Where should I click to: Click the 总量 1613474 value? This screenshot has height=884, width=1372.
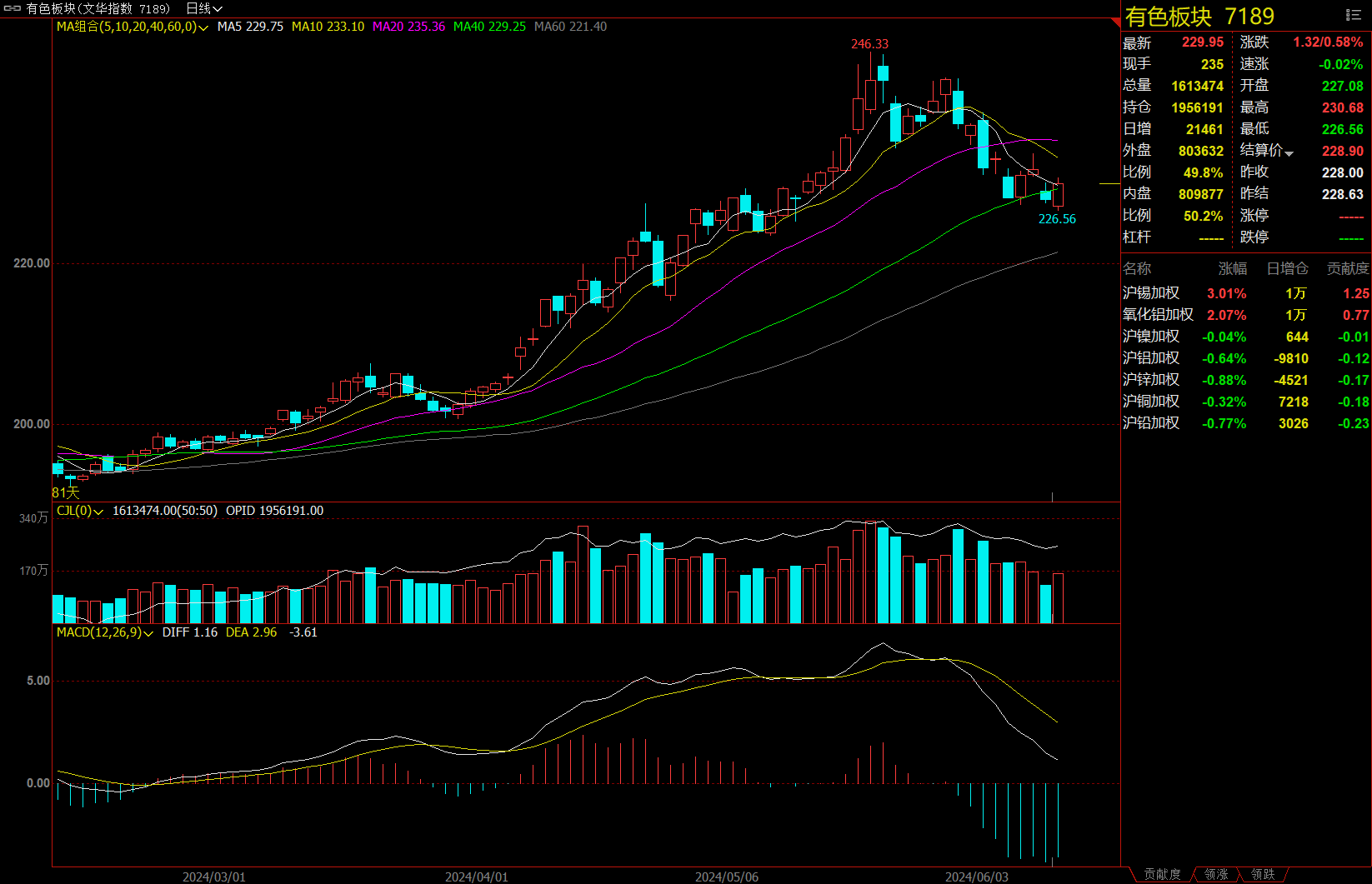[1197, 86]
